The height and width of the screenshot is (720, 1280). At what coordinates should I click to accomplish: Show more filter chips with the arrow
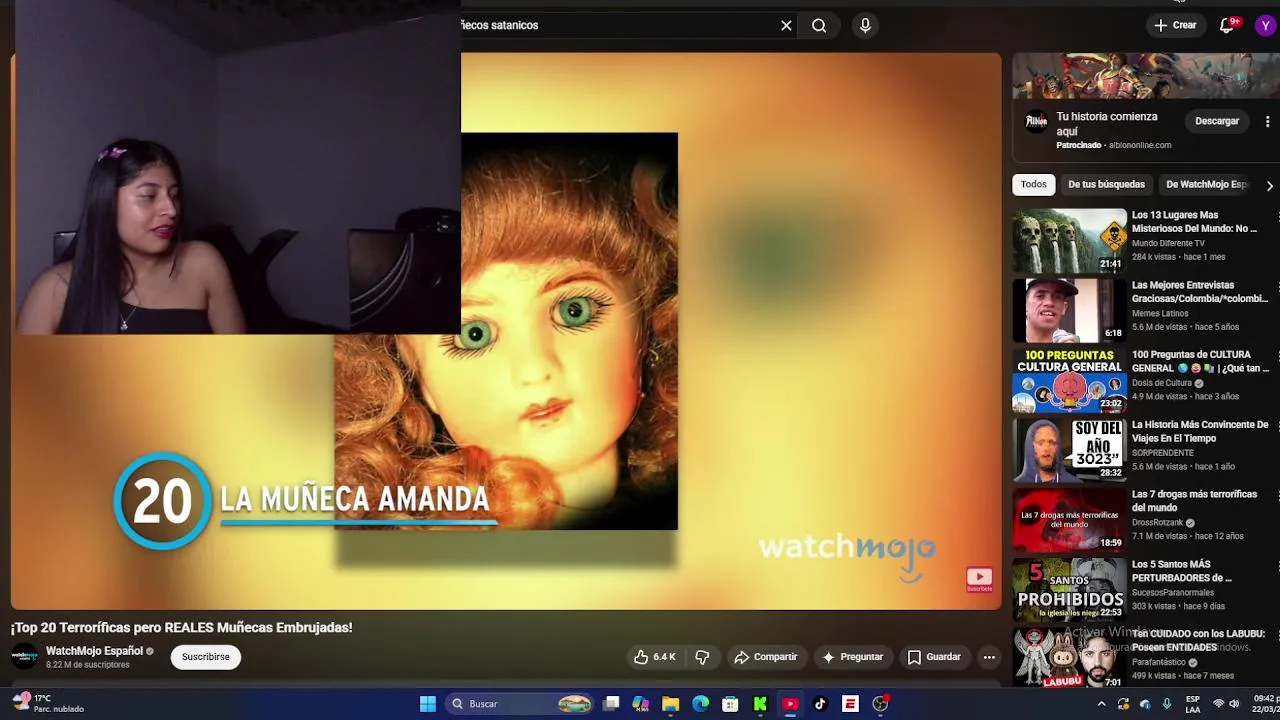coord(1269,185)
